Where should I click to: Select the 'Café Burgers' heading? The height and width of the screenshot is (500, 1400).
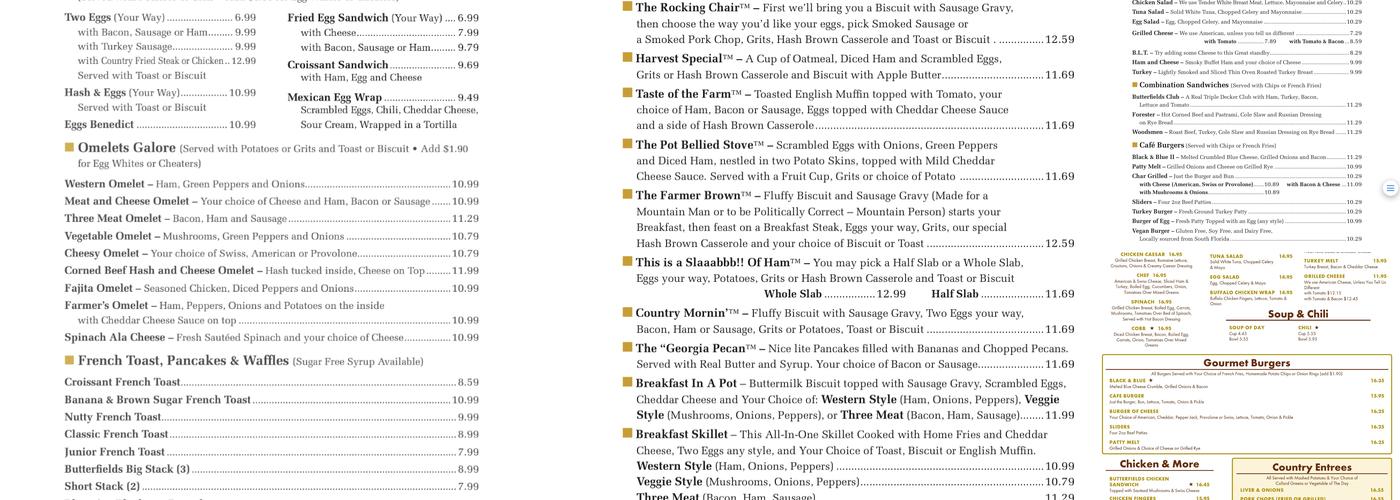[1162, 145]
